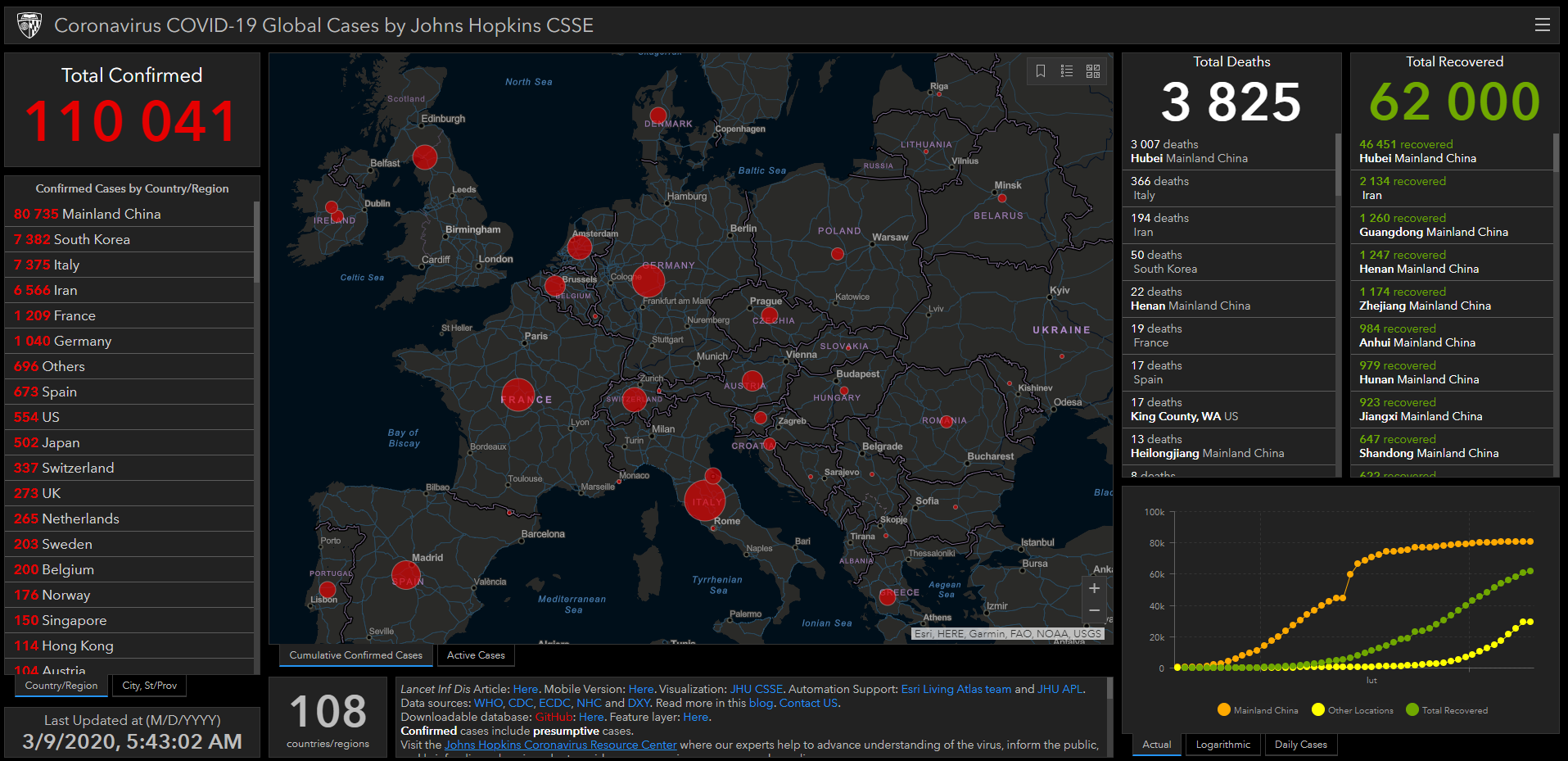Open Johns Hopkins Coronavirus Resource Center link
Screen dimensions: 1568x761
(560, 745)
